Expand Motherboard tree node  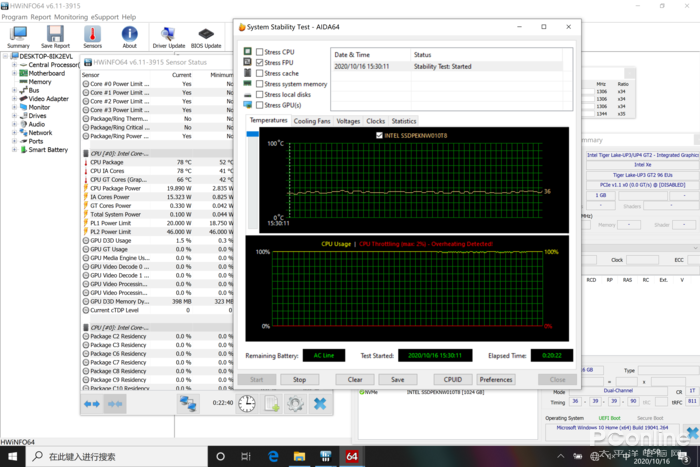(x=14, y=73)
